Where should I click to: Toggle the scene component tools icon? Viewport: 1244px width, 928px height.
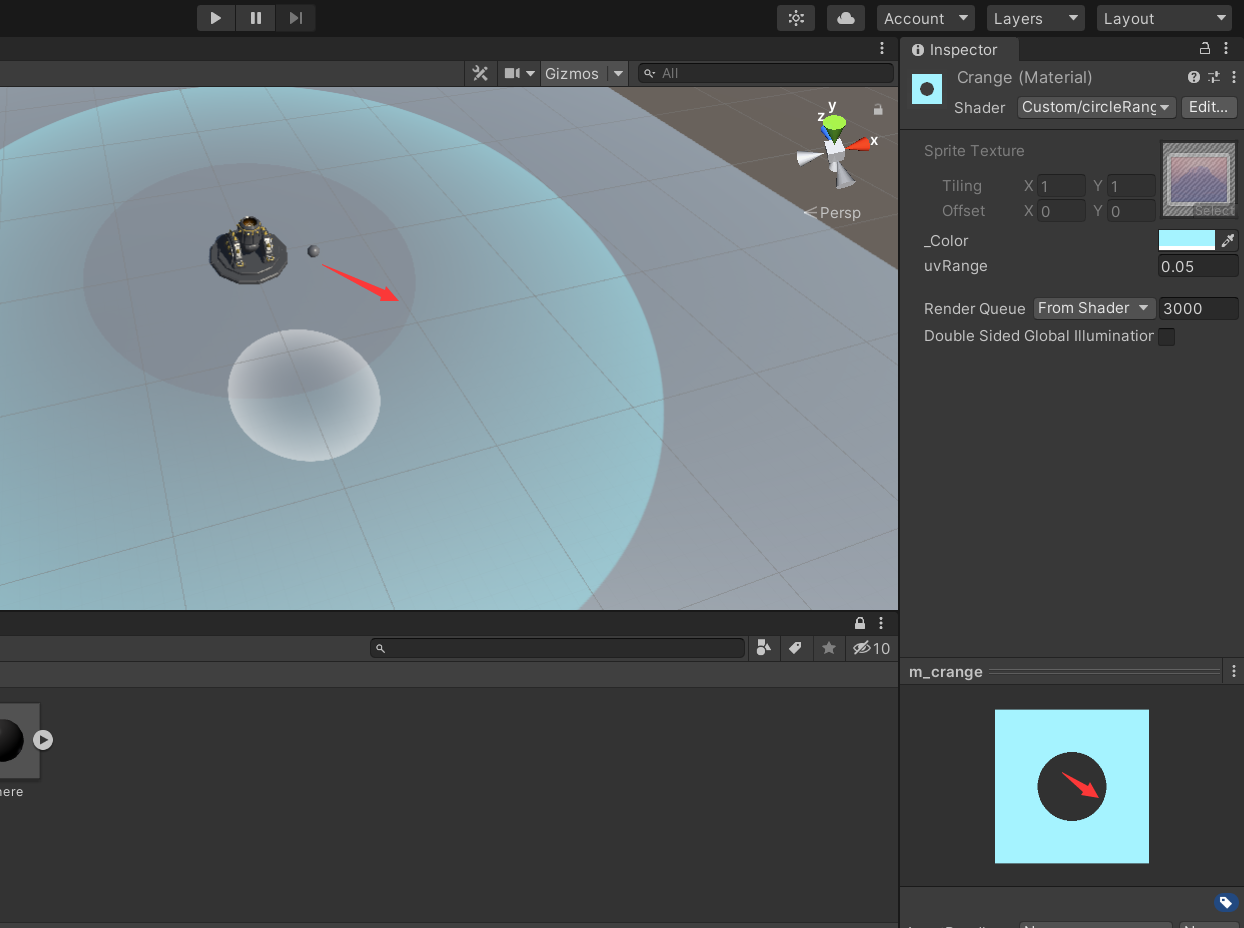coord(480,73)
